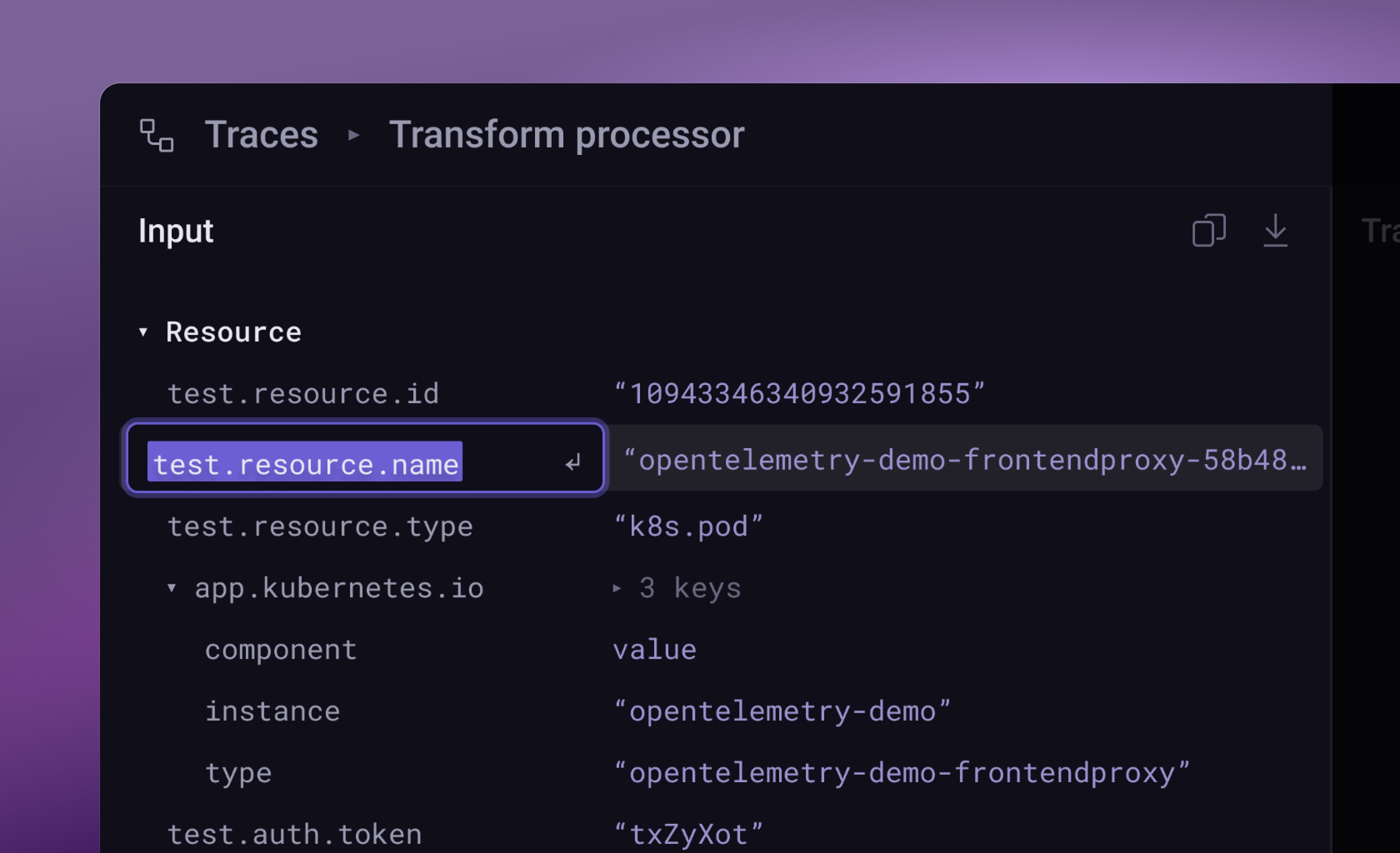Select the component key under app.kubernetes.io
This screenshot has width=1400, height=853.
281,650
